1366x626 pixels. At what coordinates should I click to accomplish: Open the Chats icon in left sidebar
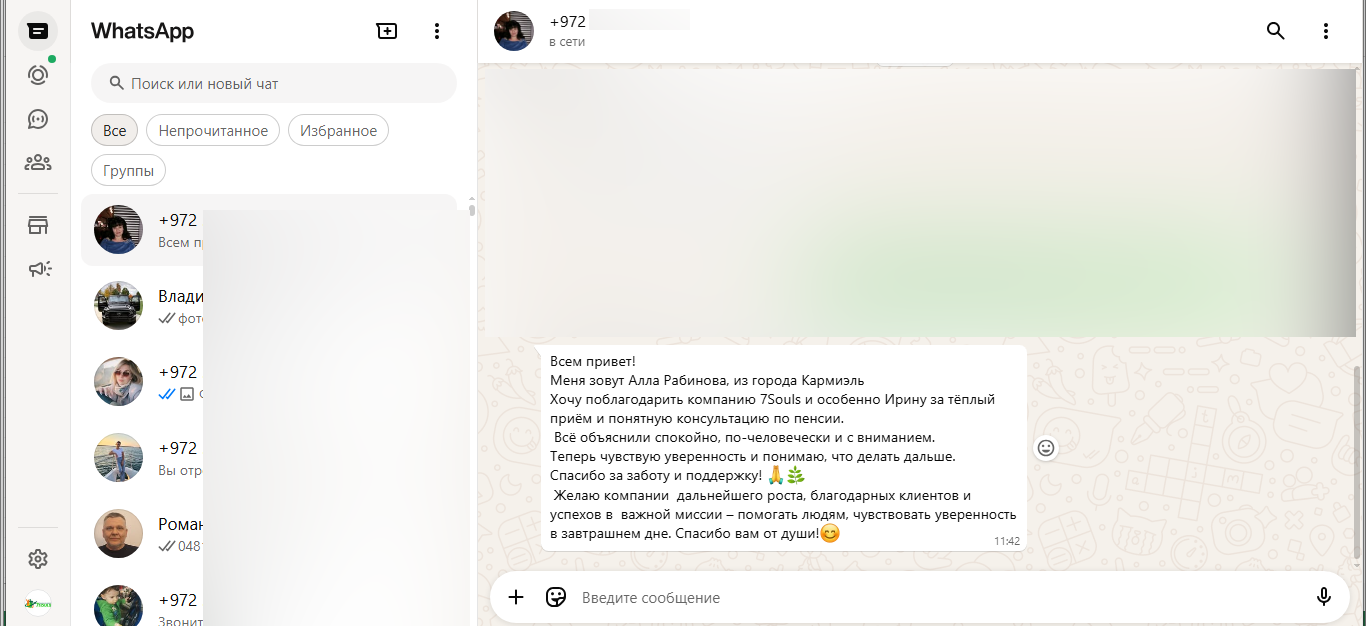tap(38, 31)
